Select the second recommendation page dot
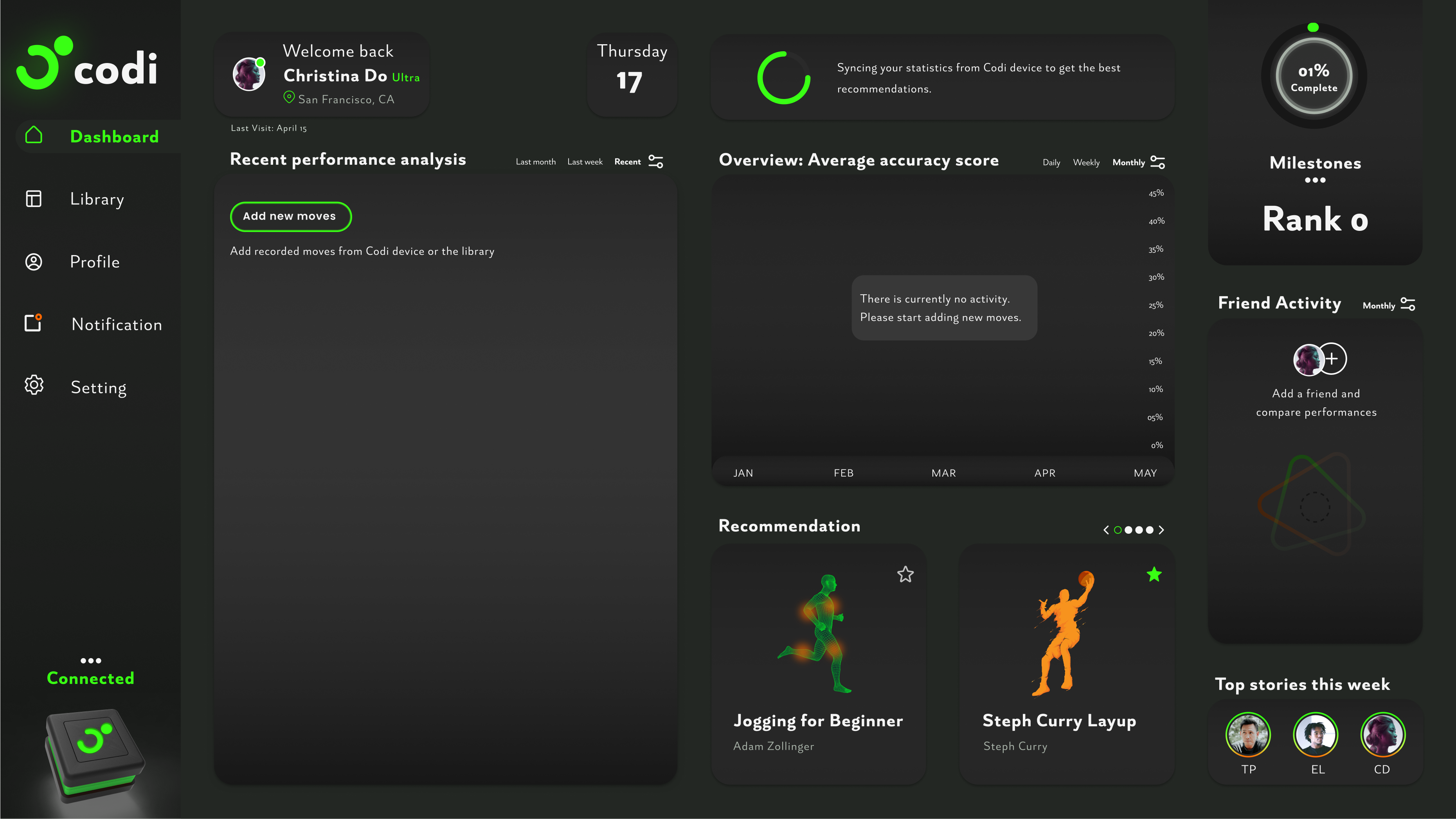This screenshot has height=819, width=1456. coord(1128,530)
